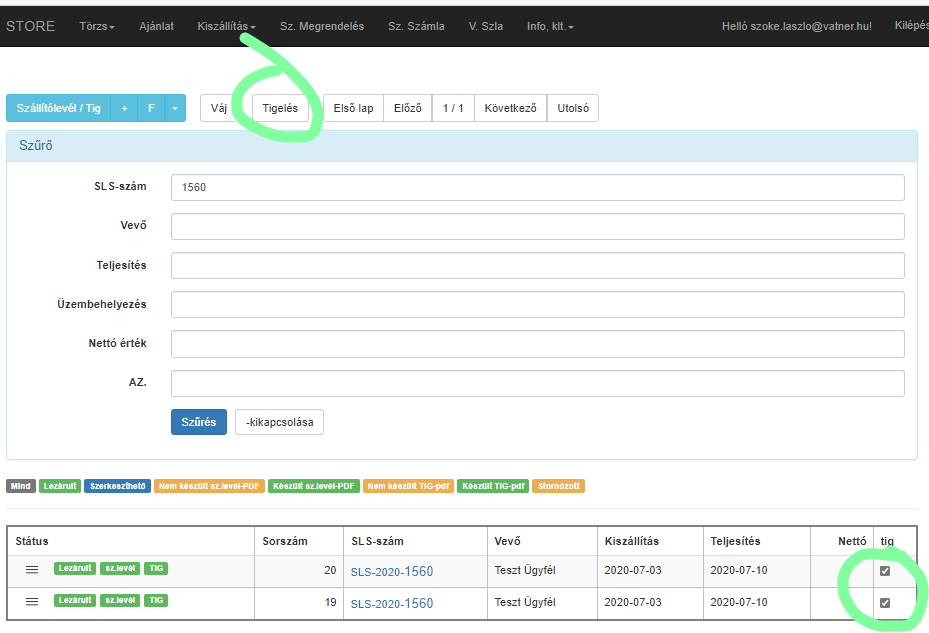Screen dimensions: 929x633
Task: Open caret dropdown next to F button
Action: click(x=175, y=108)
